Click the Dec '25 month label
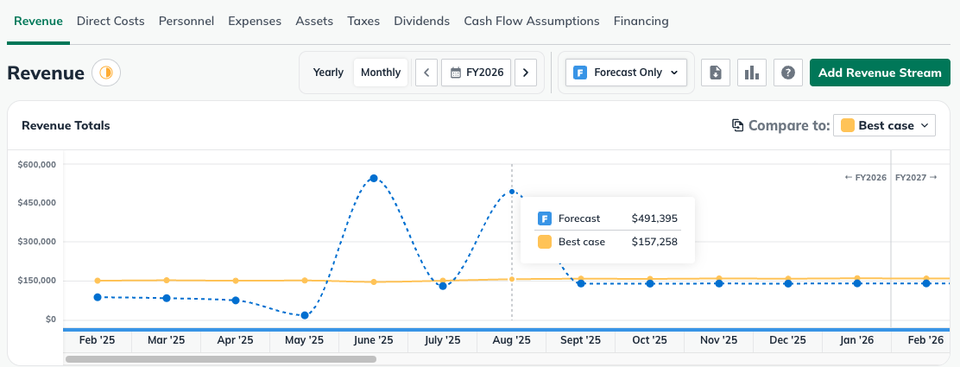Screen dimensions: 960x367 pos(788,340)
